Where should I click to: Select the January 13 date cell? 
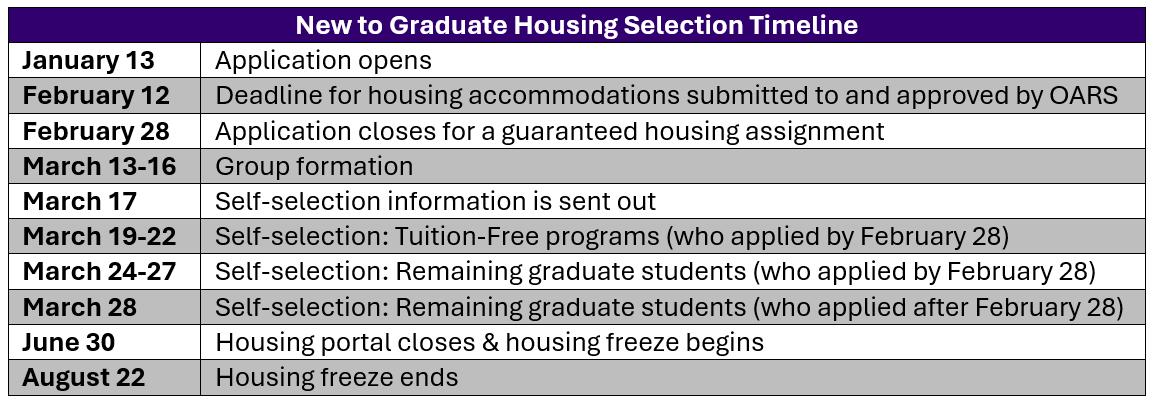coord(105,60)
